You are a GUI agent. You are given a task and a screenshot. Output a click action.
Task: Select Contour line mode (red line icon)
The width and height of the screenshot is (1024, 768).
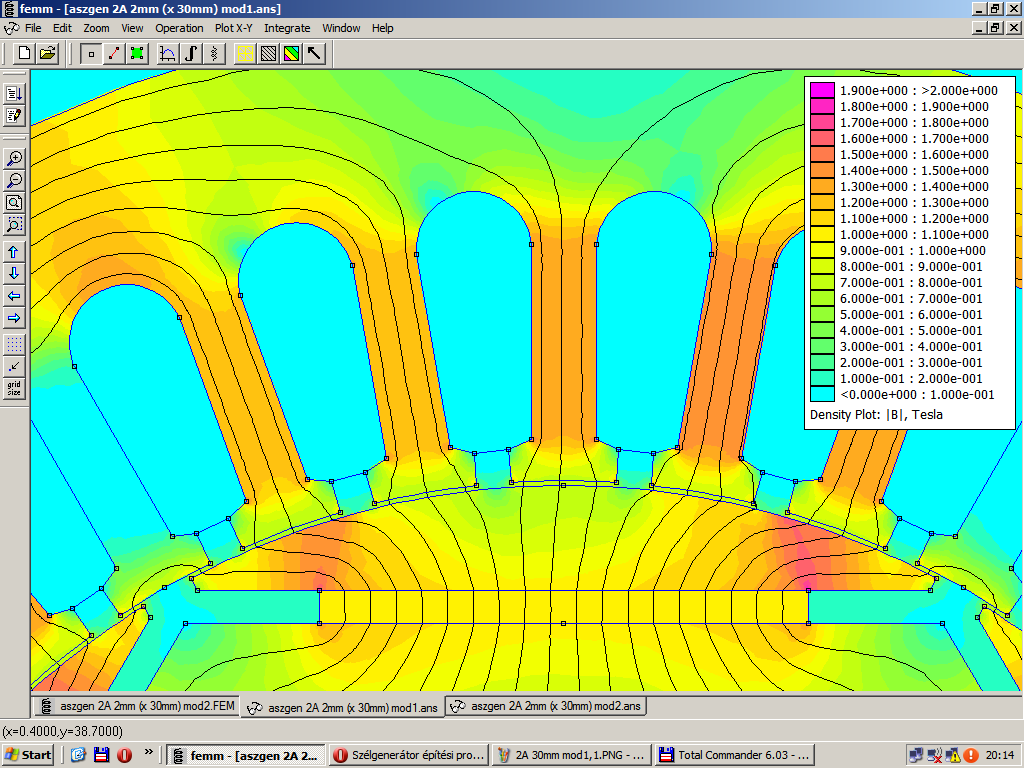point(114,54)
